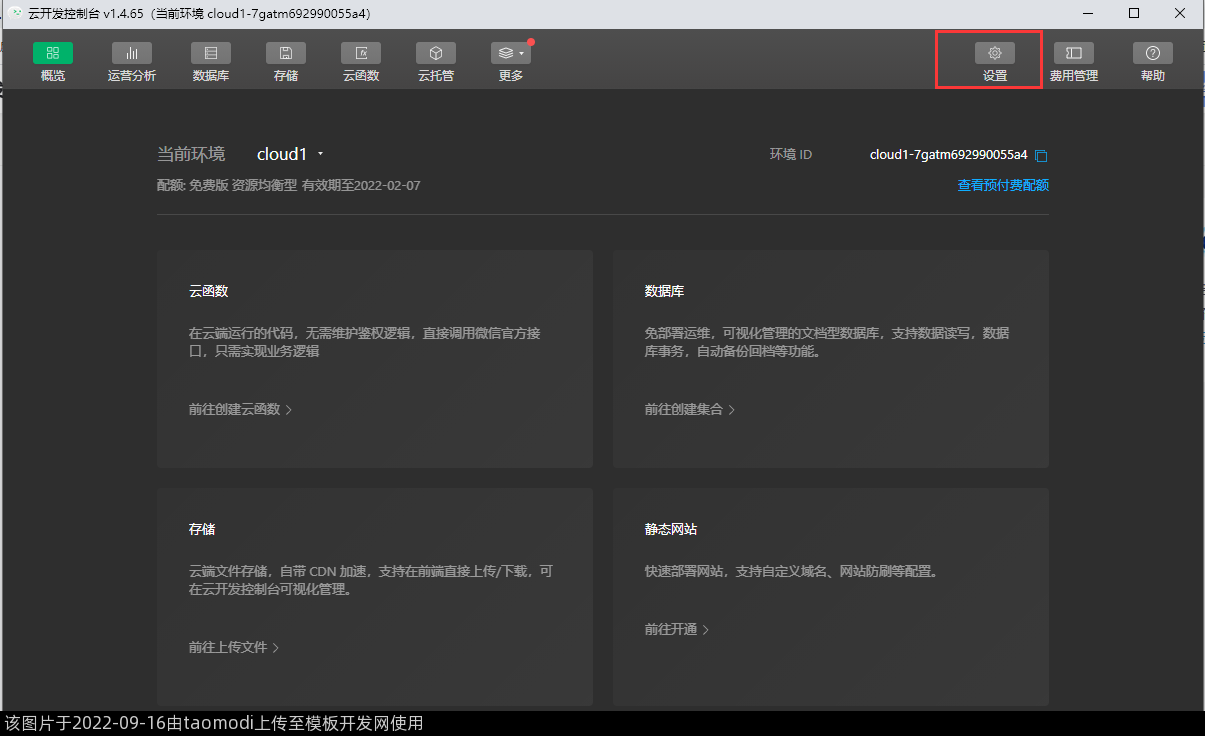Open 运营分析 analytics chart icon
This screenshot has width=1205, height=736.
coord(132,53)
